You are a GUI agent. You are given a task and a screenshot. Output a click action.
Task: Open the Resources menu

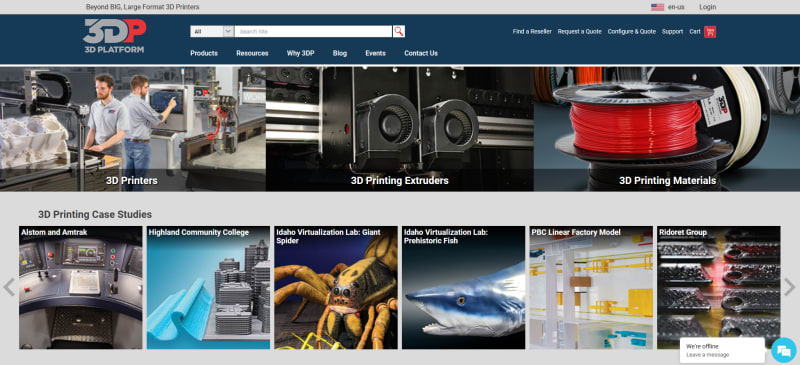pyautogui.click(x=252, y=53)
